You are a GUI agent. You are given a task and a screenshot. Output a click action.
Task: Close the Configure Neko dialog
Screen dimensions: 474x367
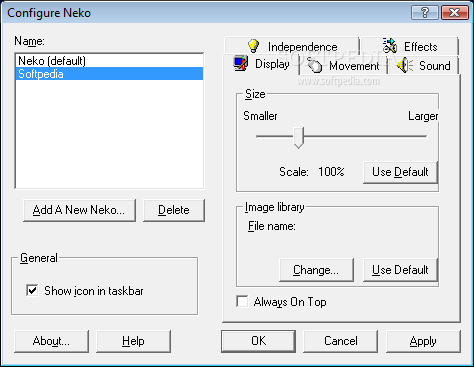click(455, 13)
